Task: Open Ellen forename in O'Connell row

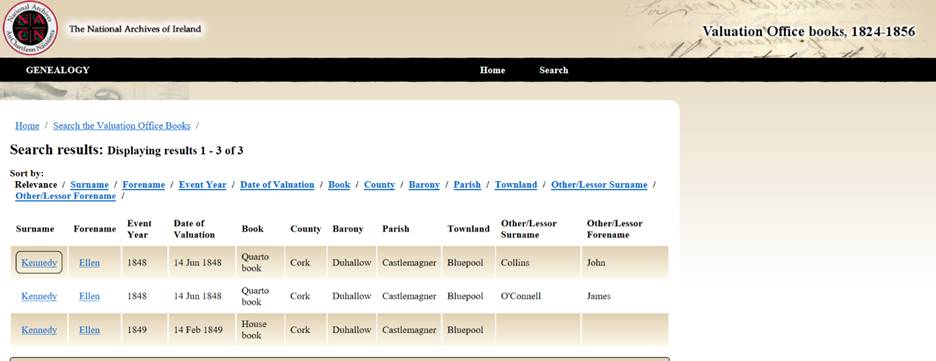Action: pos(90,296)
